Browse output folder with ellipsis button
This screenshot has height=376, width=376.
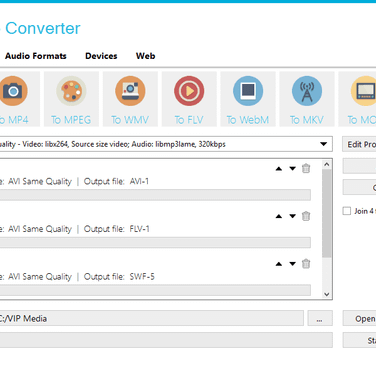click(x=320, y=318)
